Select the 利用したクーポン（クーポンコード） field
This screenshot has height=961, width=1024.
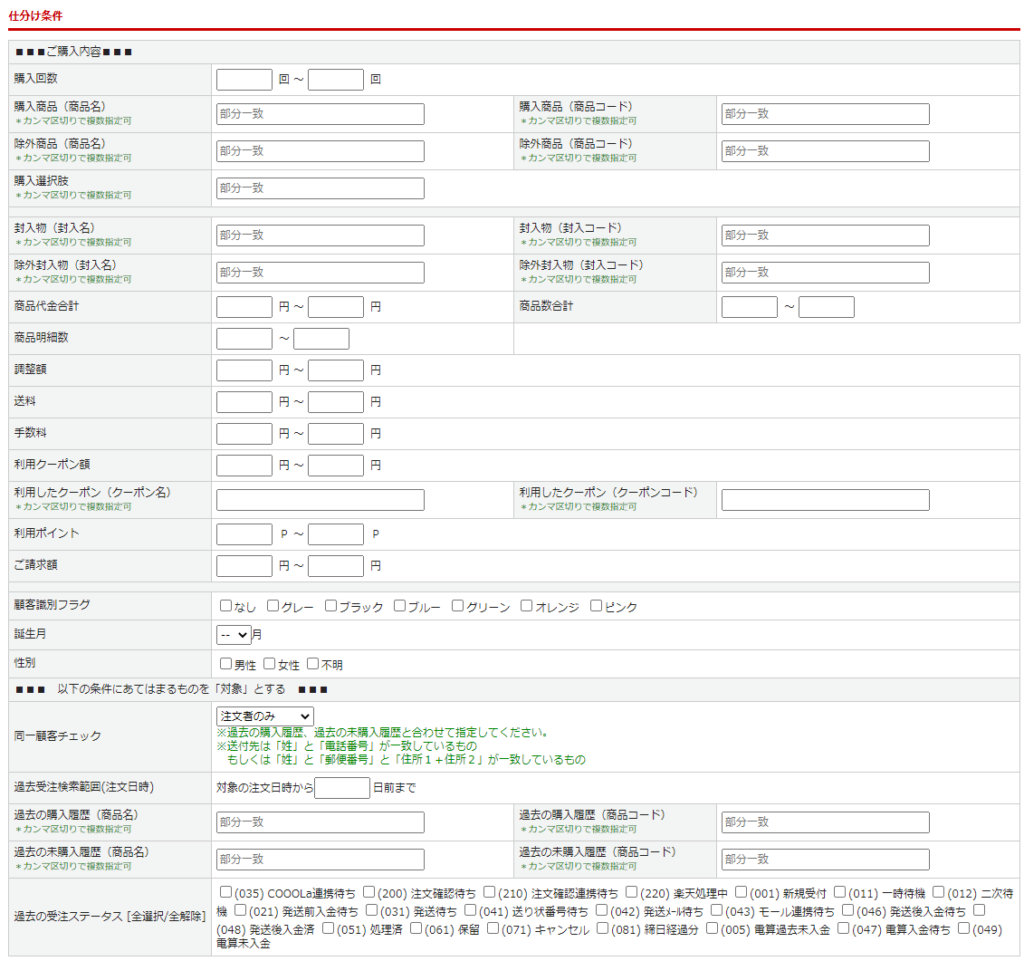pyautogui.click(x=825, y=500)
